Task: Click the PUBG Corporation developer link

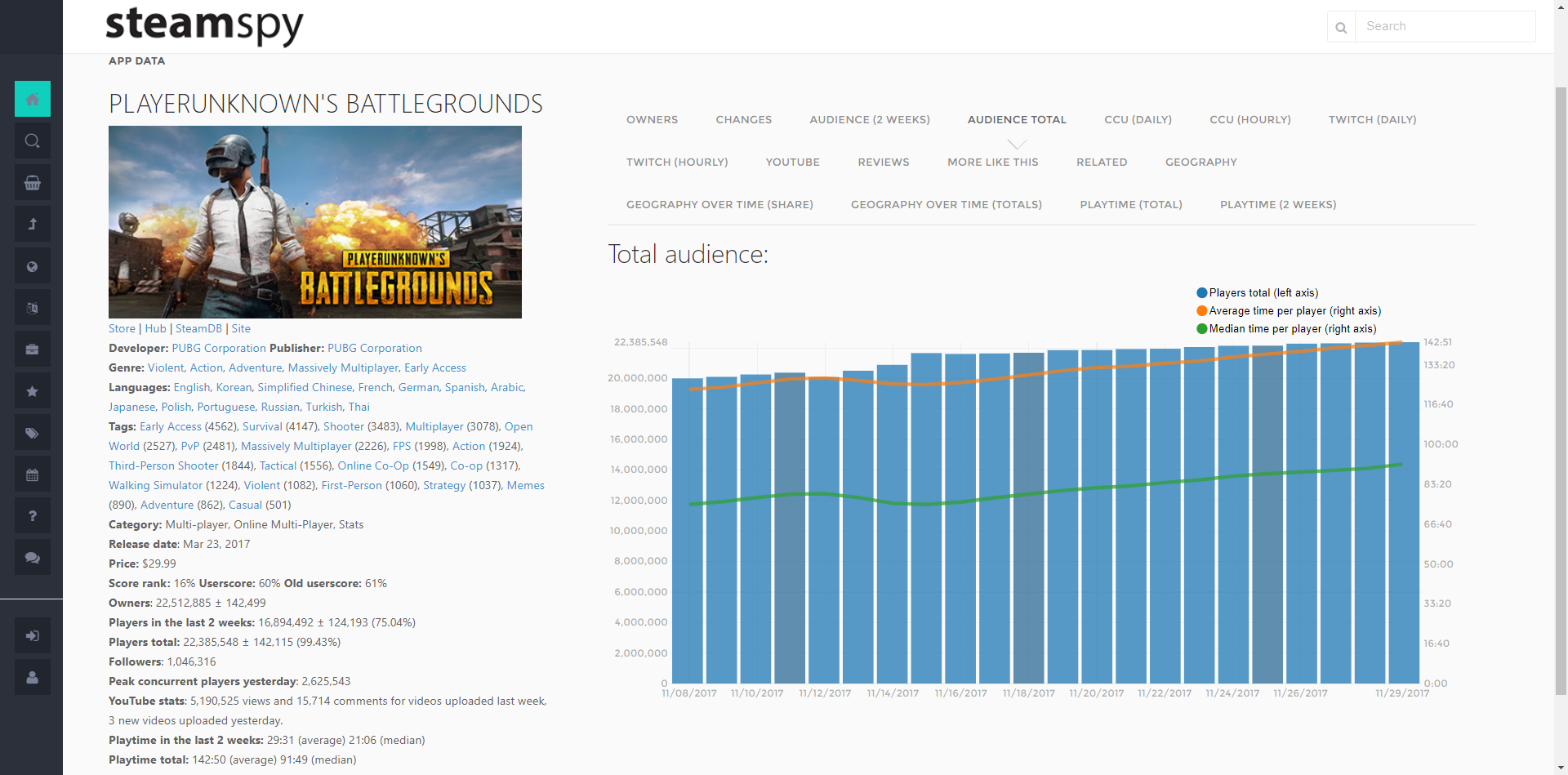Action: [219, 348]
